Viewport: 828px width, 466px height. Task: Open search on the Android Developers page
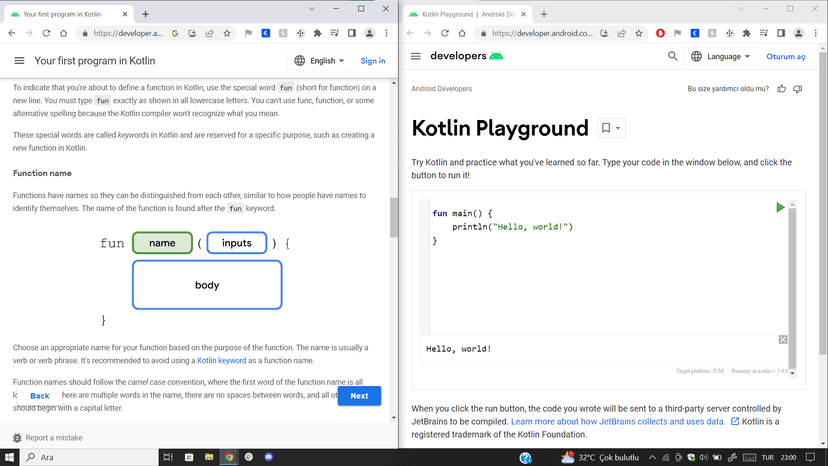(673, 57)
